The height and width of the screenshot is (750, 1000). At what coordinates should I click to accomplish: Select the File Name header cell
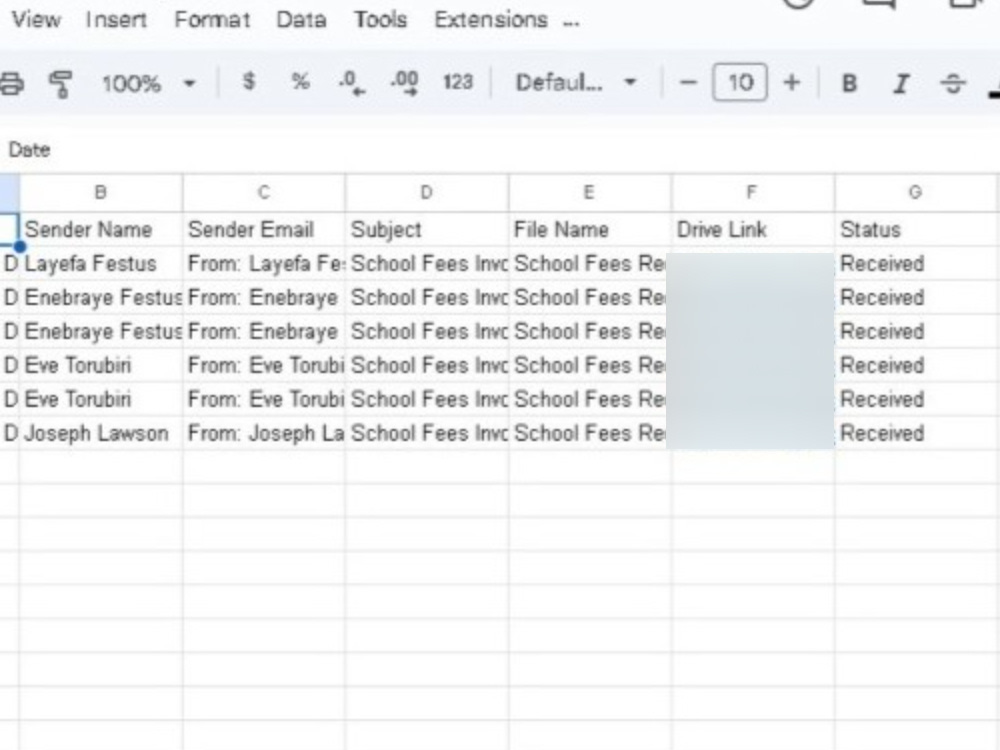click(x=589, y=230)
